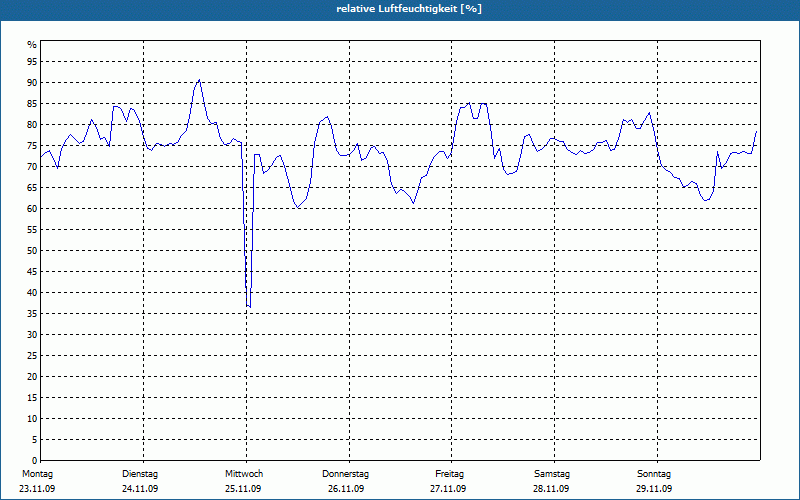Click the '%' unit label on y-axis
800x500 pixels.
32,45
